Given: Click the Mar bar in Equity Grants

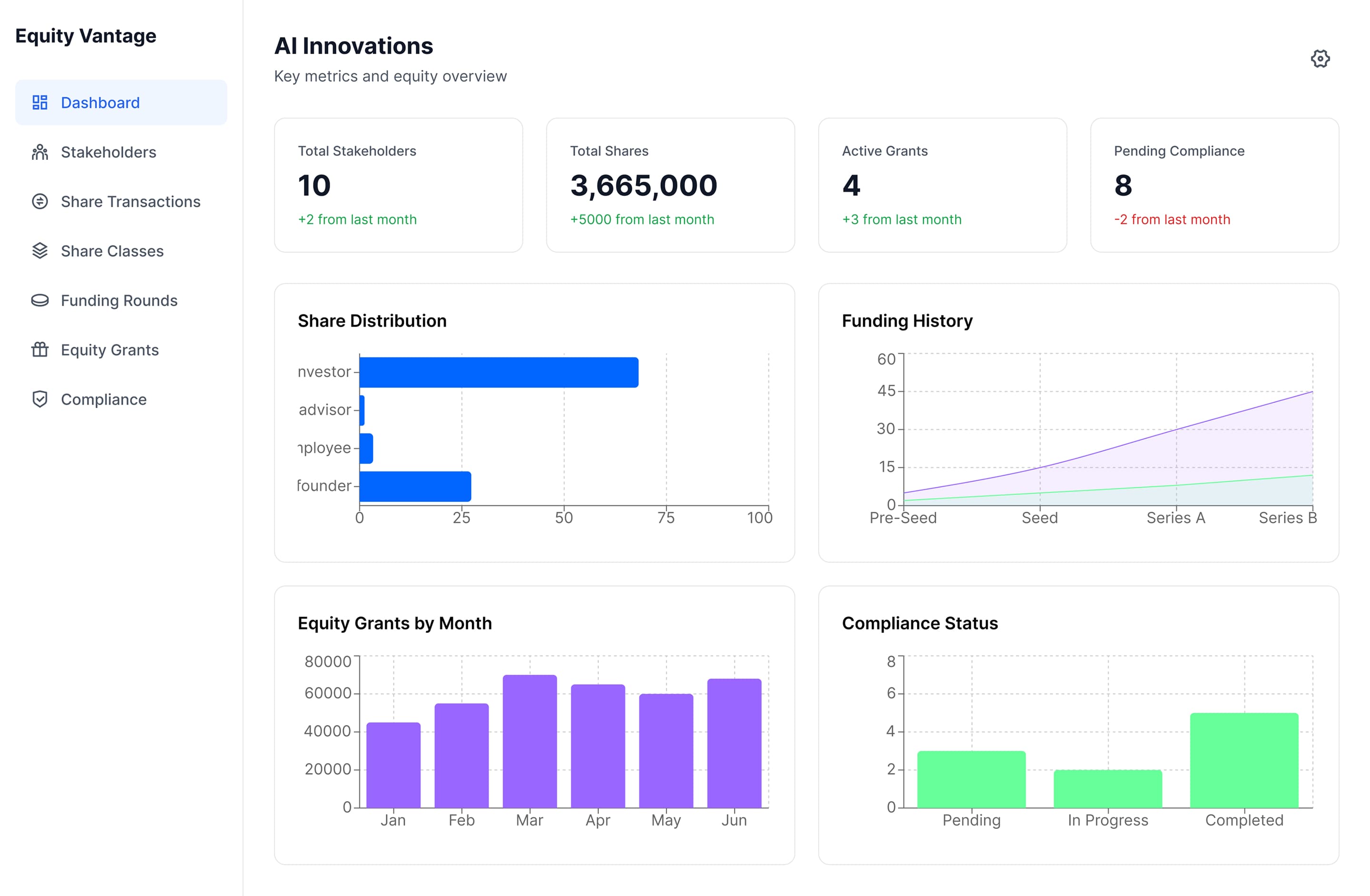Looking at the screenshot, I should [x=529, y=741].
